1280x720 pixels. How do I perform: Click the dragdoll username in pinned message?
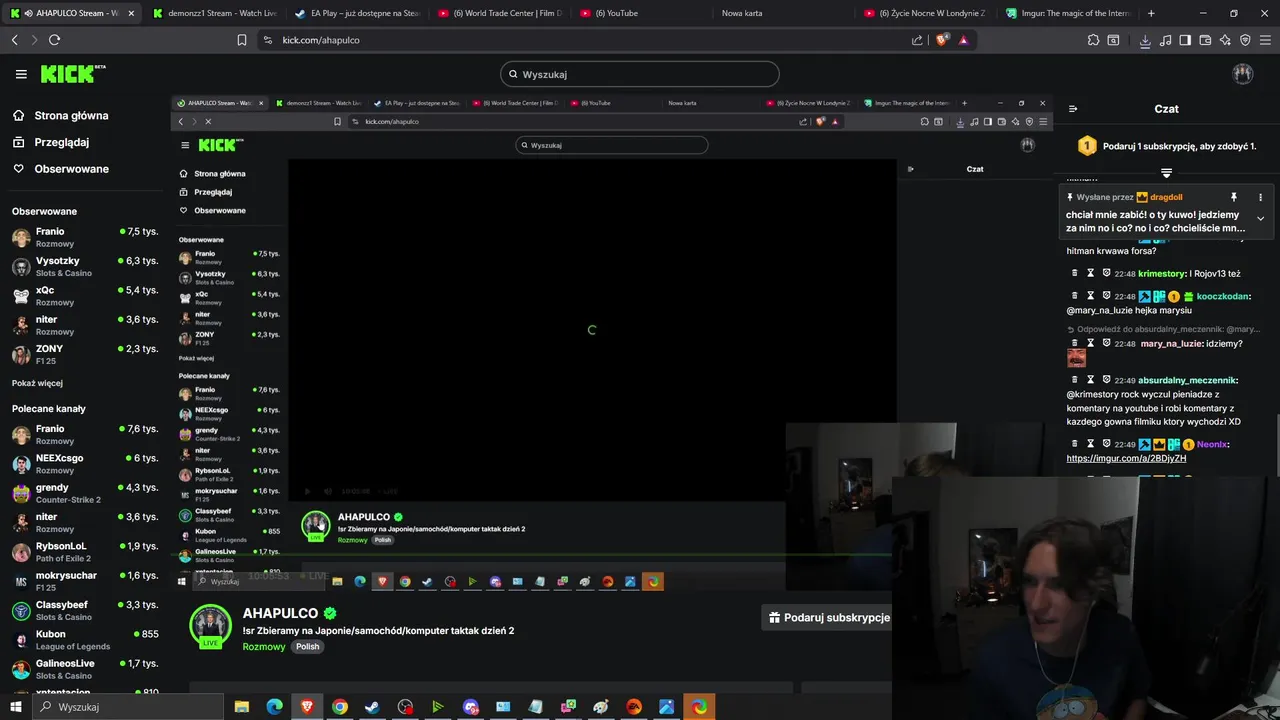point(1166,197)
